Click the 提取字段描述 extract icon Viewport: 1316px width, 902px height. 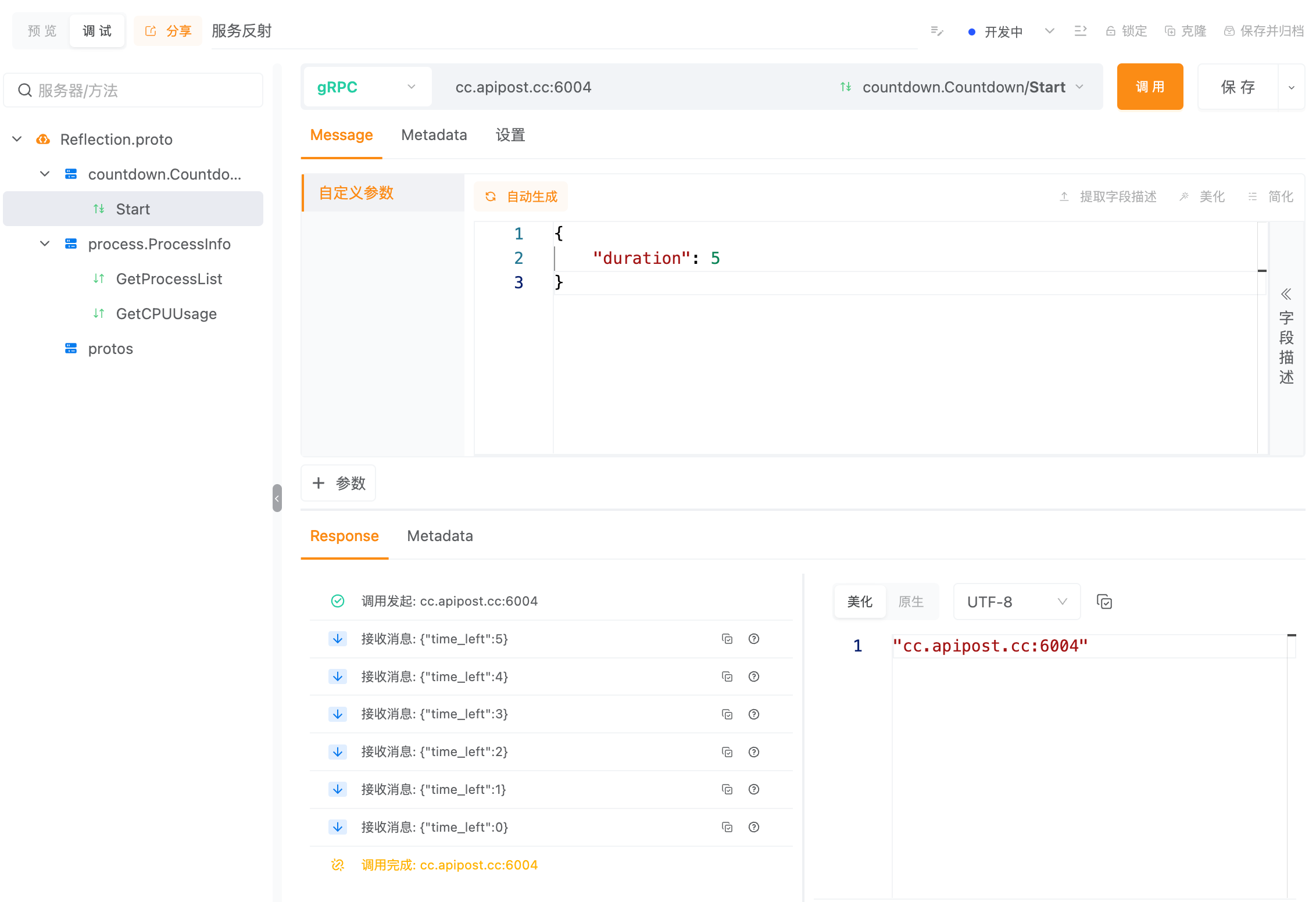tap(1064, 196)
